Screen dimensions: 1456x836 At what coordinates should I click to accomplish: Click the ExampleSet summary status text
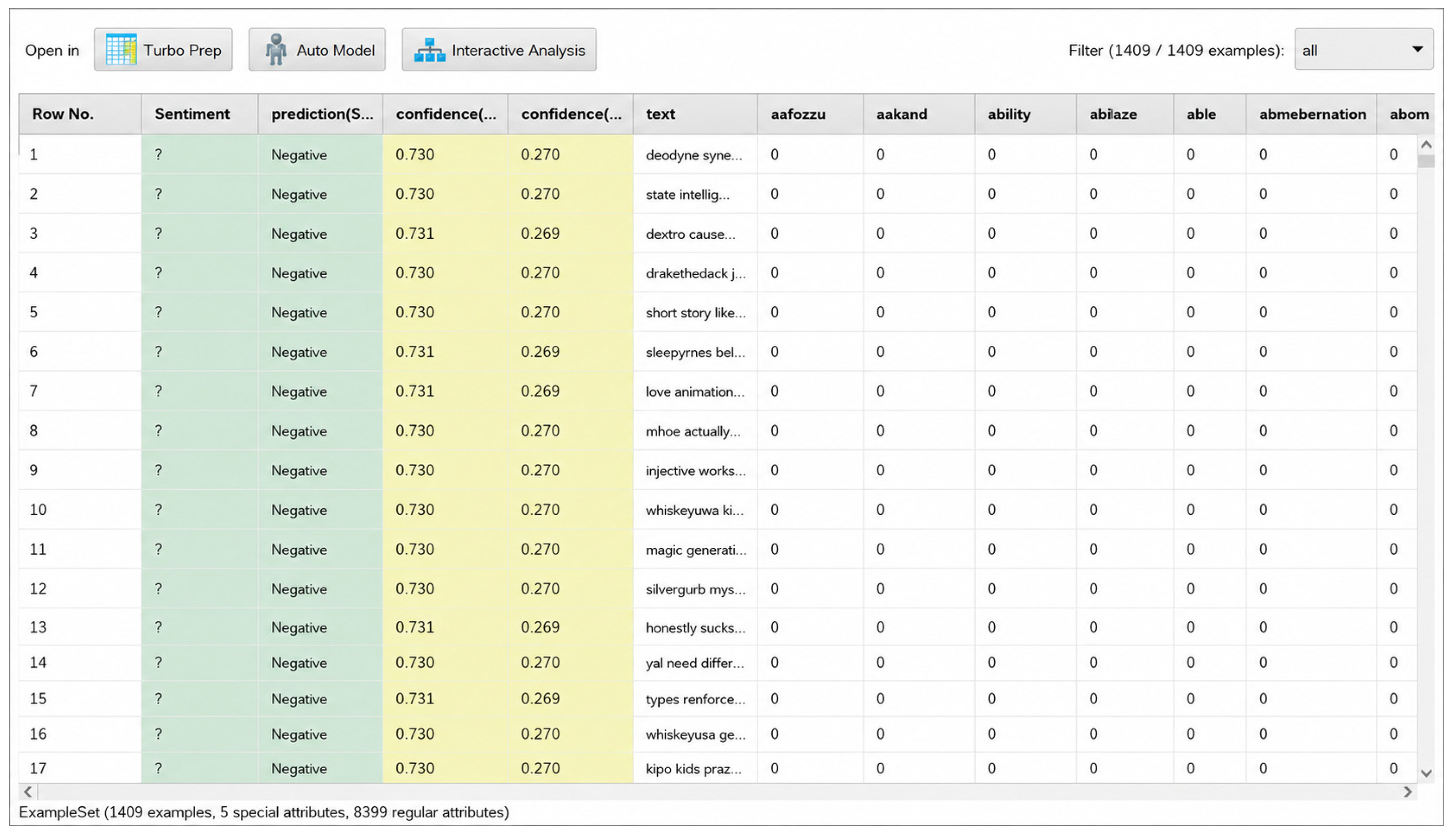(x=264, y=812)
